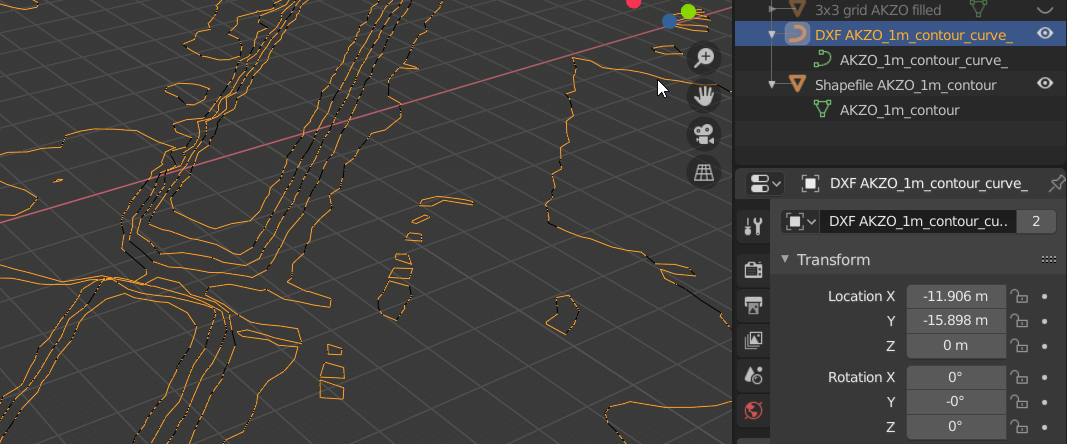Click the Location X field -11.906 m
The width and height of the screenshot is (1067, 444).
click(x=956, y=296)
